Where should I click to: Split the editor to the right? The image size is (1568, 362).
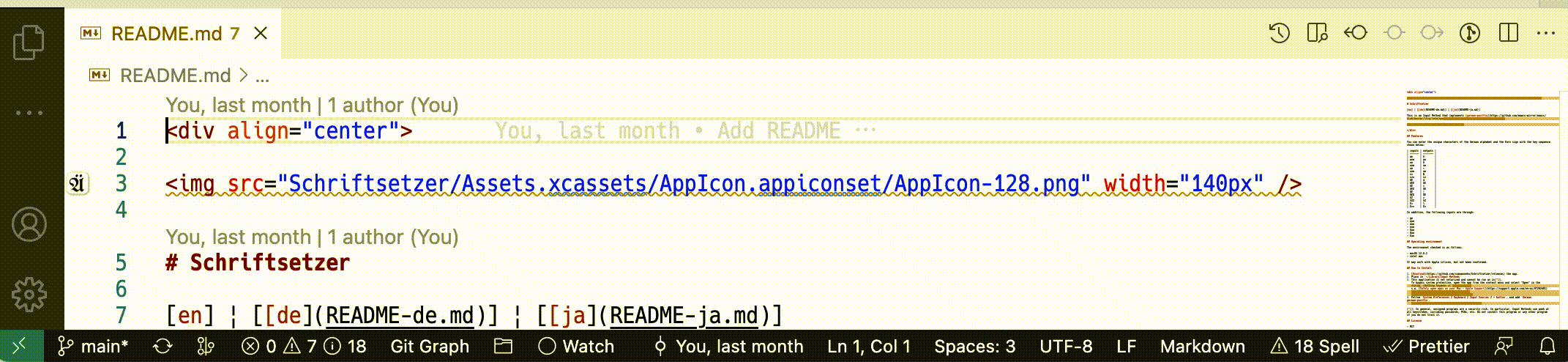(1508, 33)
